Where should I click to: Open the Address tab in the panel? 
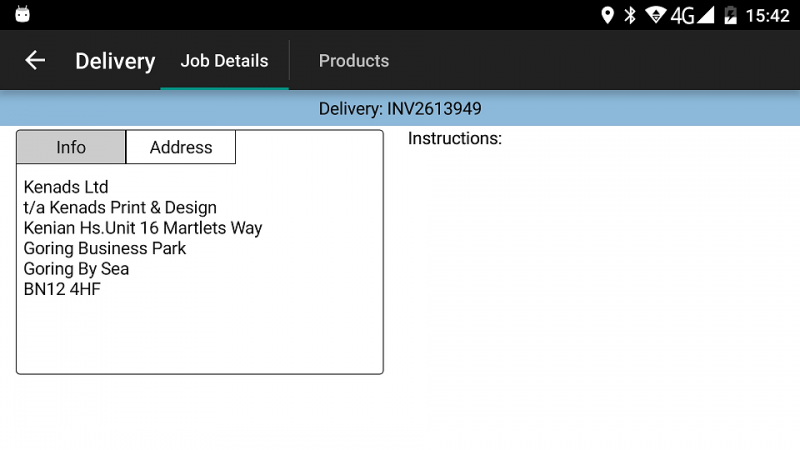click(x=181, y=147)
